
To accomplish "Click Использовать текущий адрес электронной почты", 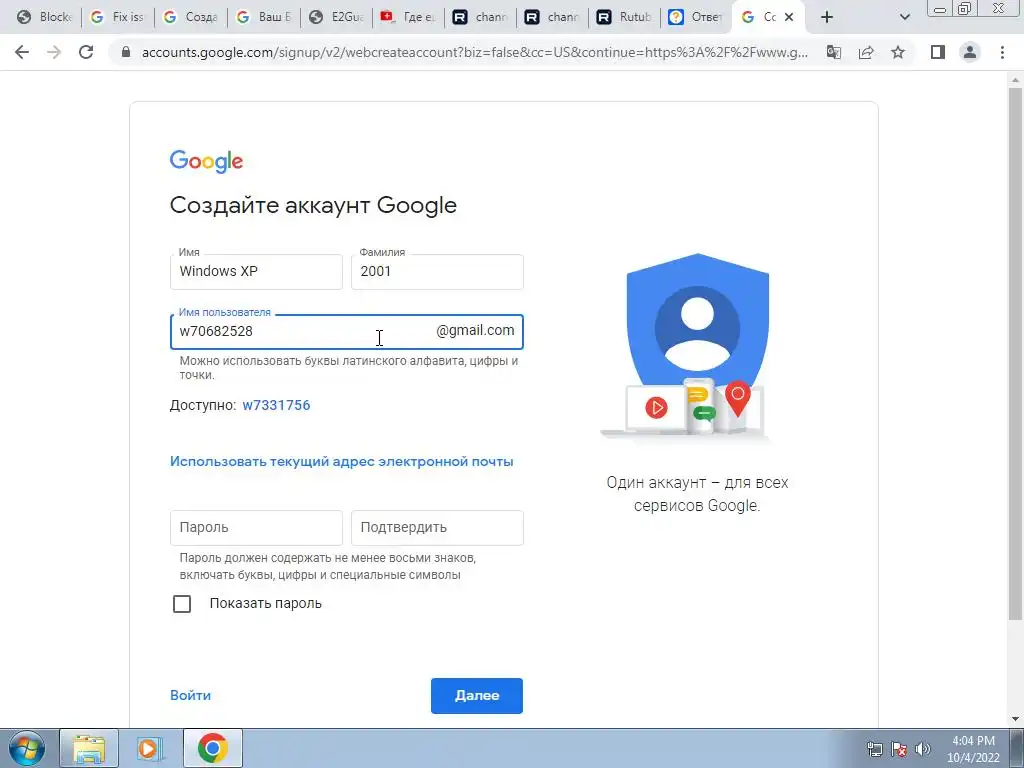I will [342, 461].
